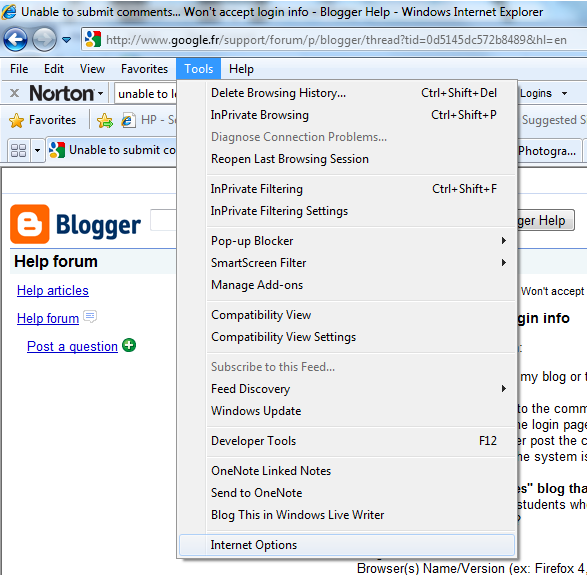Screen dimensions: 587x575
Task: Expand the recent pages dropdown arrow
Action: 67,39
